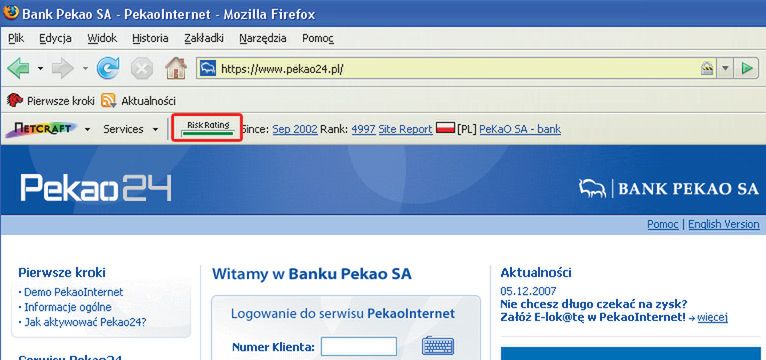Click the Aktualności heading in the page
The image size is (766, 360).
tap(536, 272)
